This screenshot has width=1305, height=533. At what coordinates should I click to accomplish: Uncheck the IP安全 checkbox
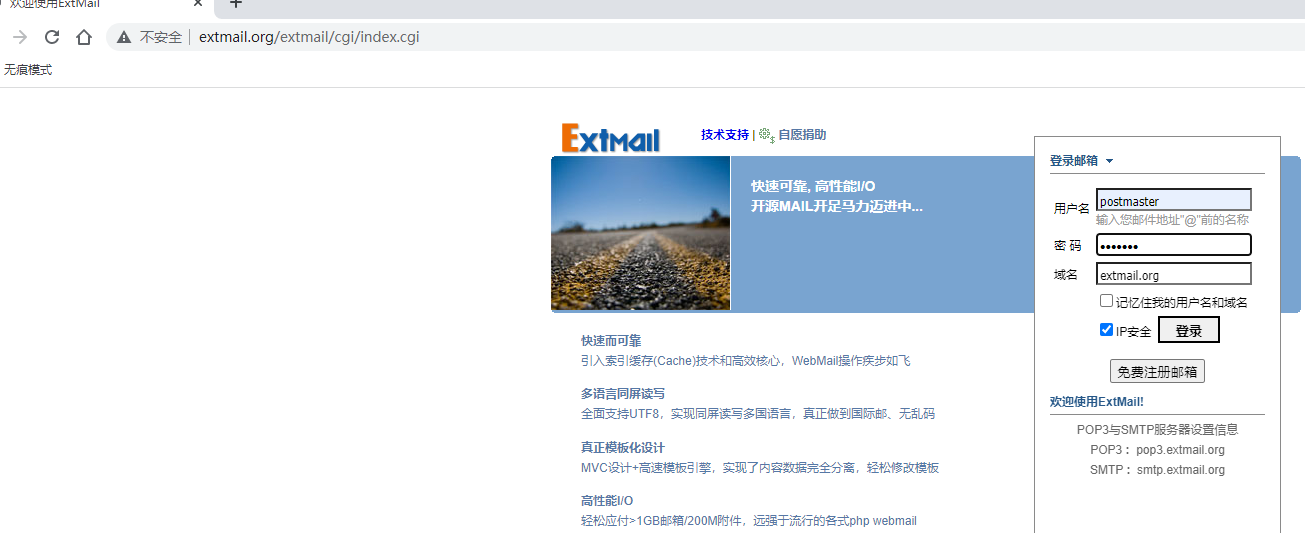point(1106,330)
